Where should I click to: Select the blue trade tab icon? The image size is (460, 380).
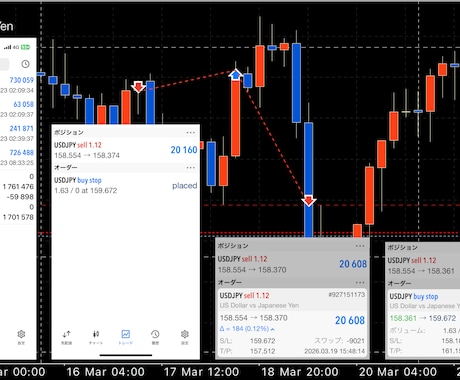coord(126,337)
